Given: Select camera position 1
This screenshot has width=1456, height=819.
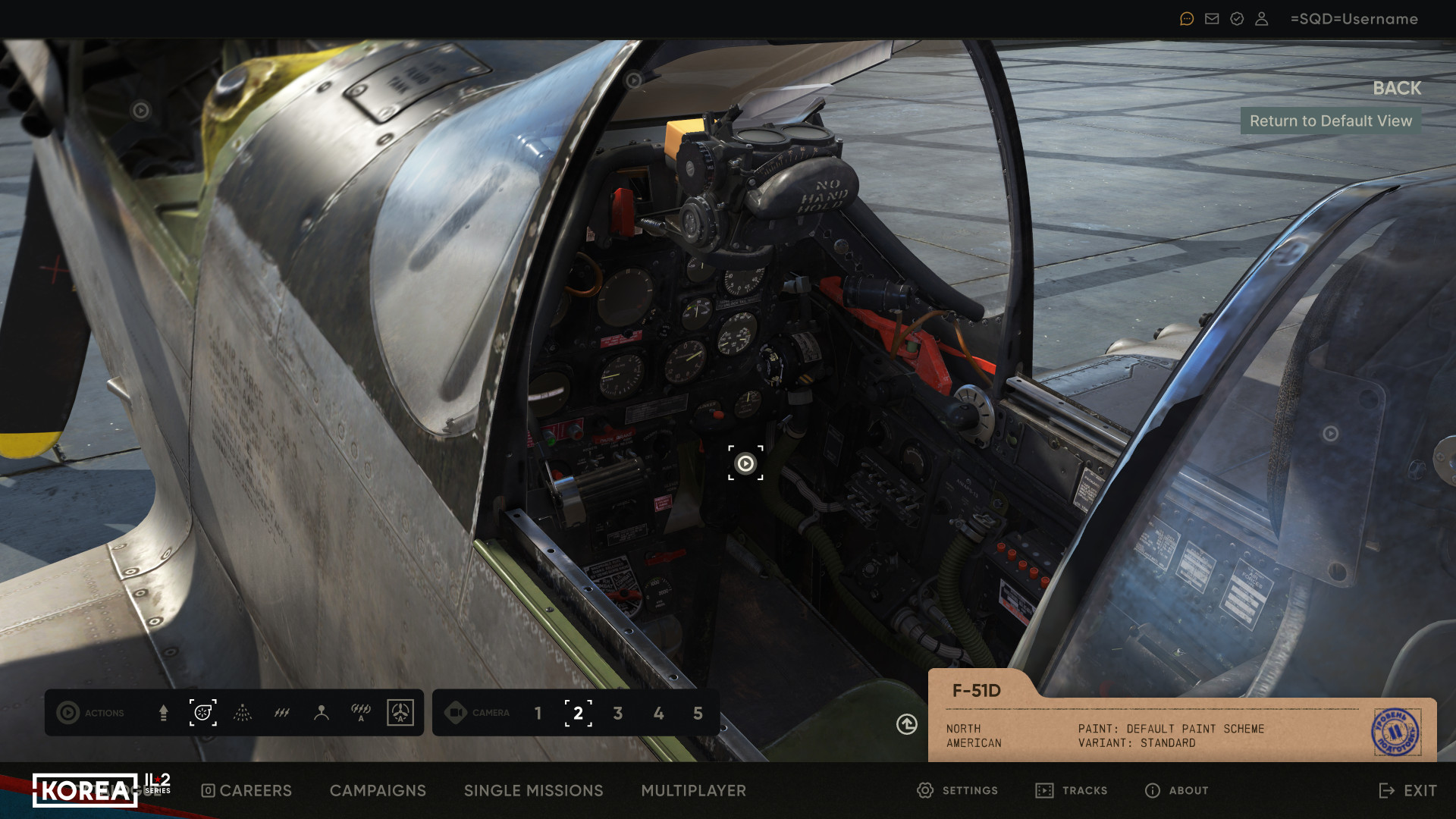Looking at the screenshot, I should coord(538,714).
